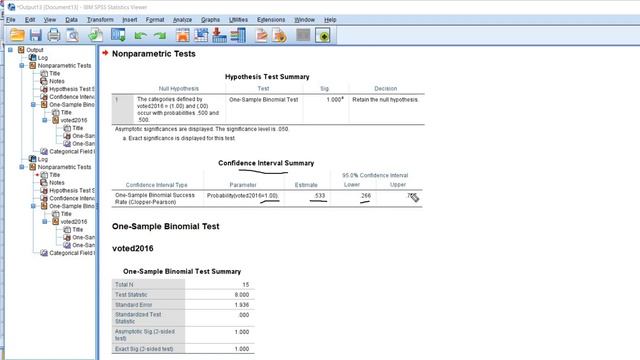Open the Insert menu
640x360 pixels.
pos(130,20)
